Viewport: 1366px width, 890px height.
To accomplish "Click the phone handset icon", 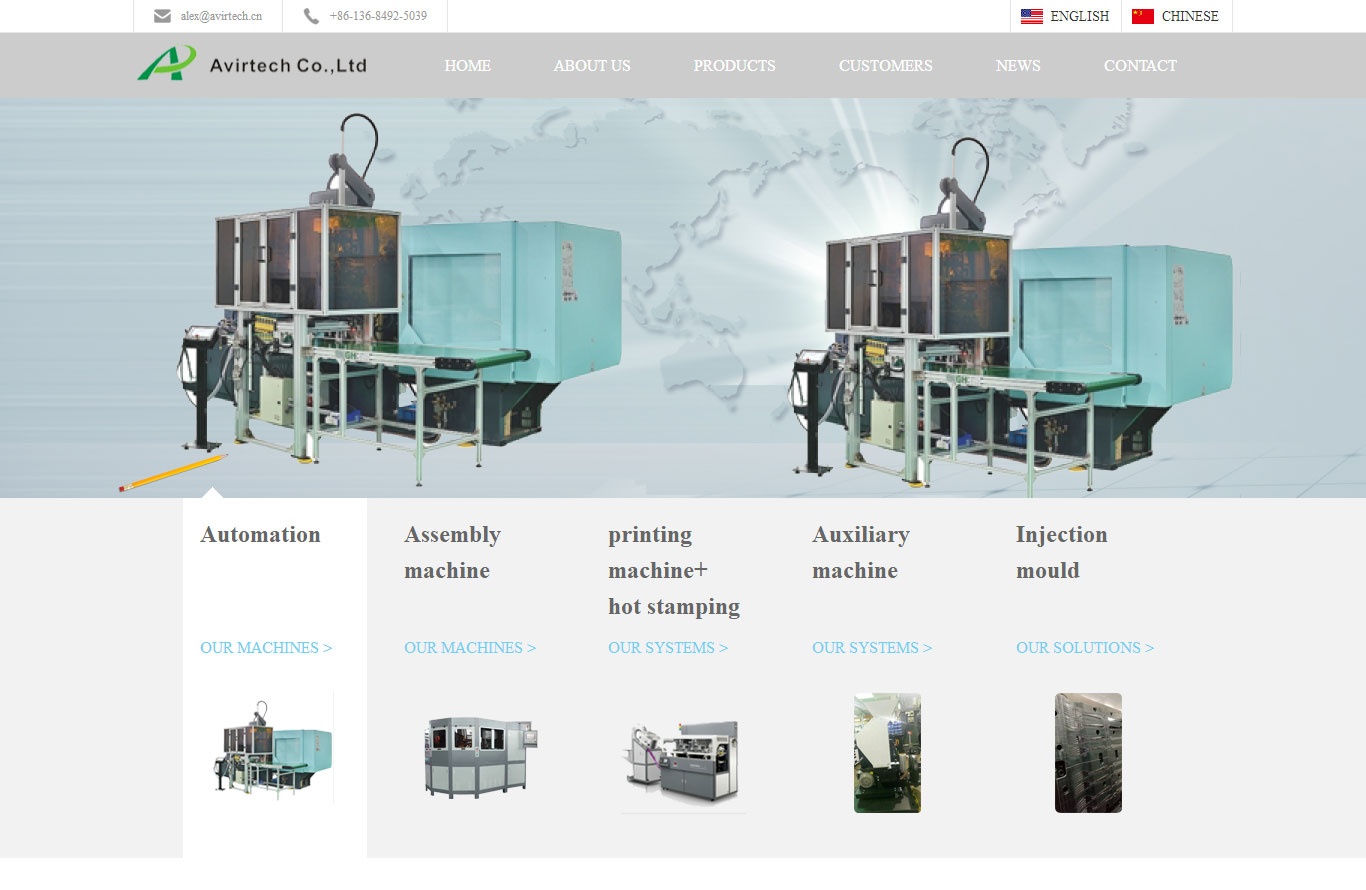I will point(311,16).
